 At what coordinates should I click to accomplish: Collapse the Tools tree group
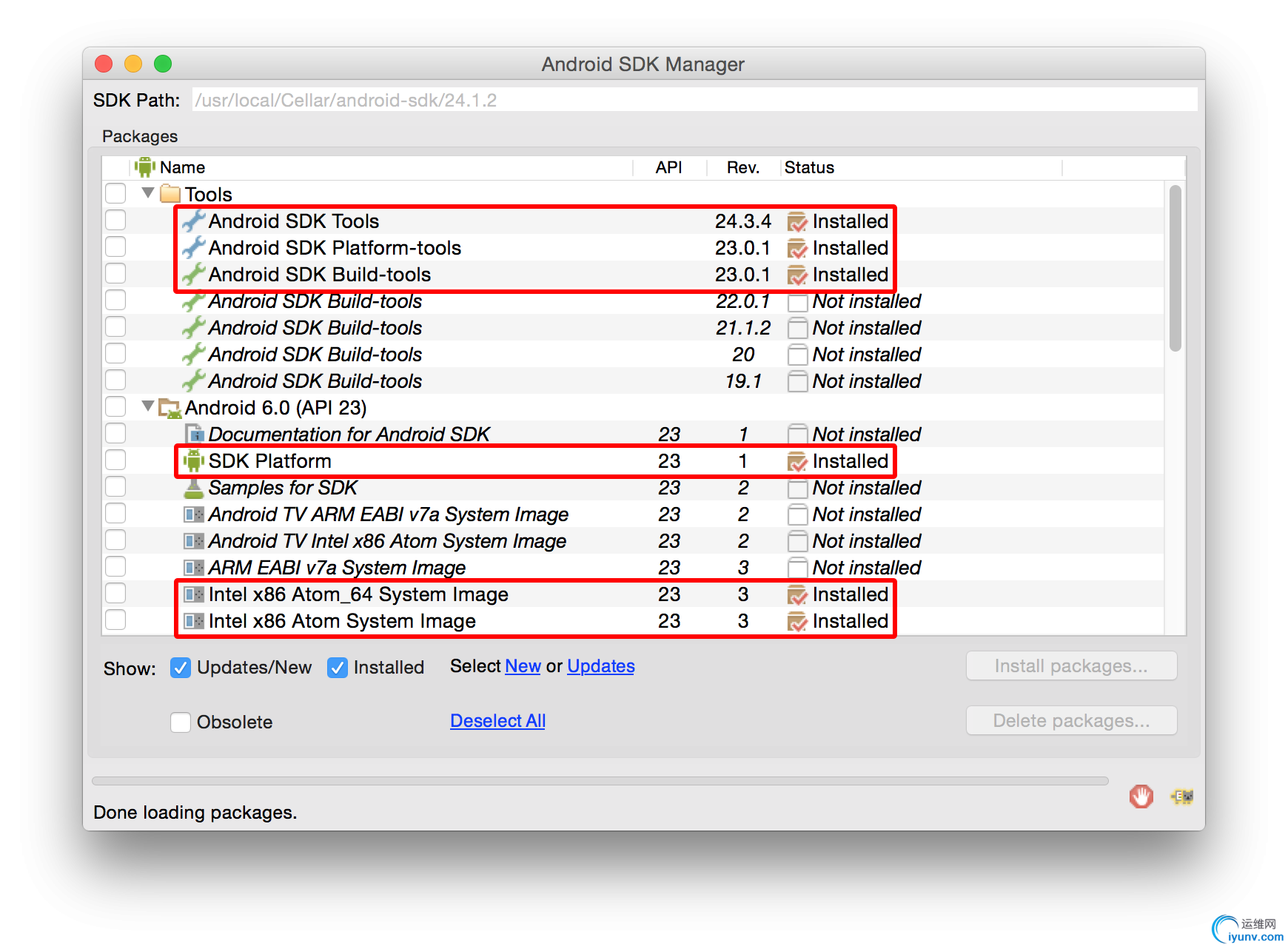(x=148, y=193)
